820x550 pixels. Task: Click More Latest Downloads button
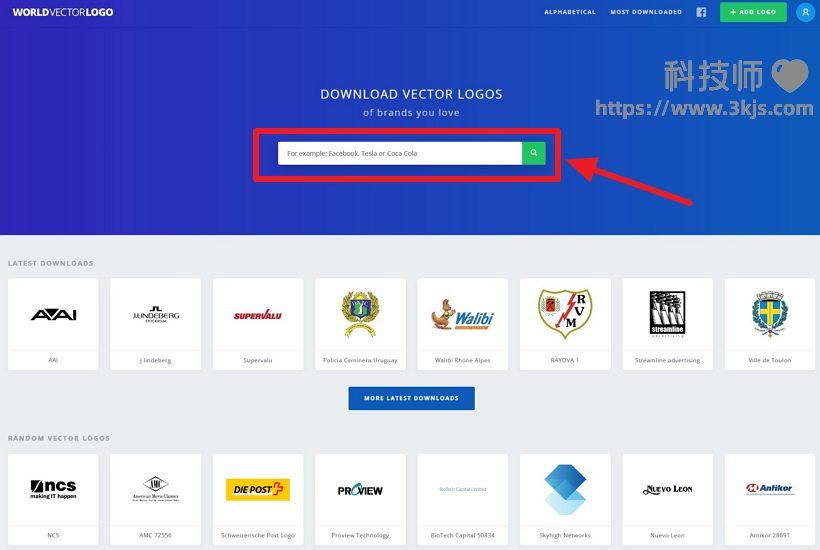click(x=412, y=398)
